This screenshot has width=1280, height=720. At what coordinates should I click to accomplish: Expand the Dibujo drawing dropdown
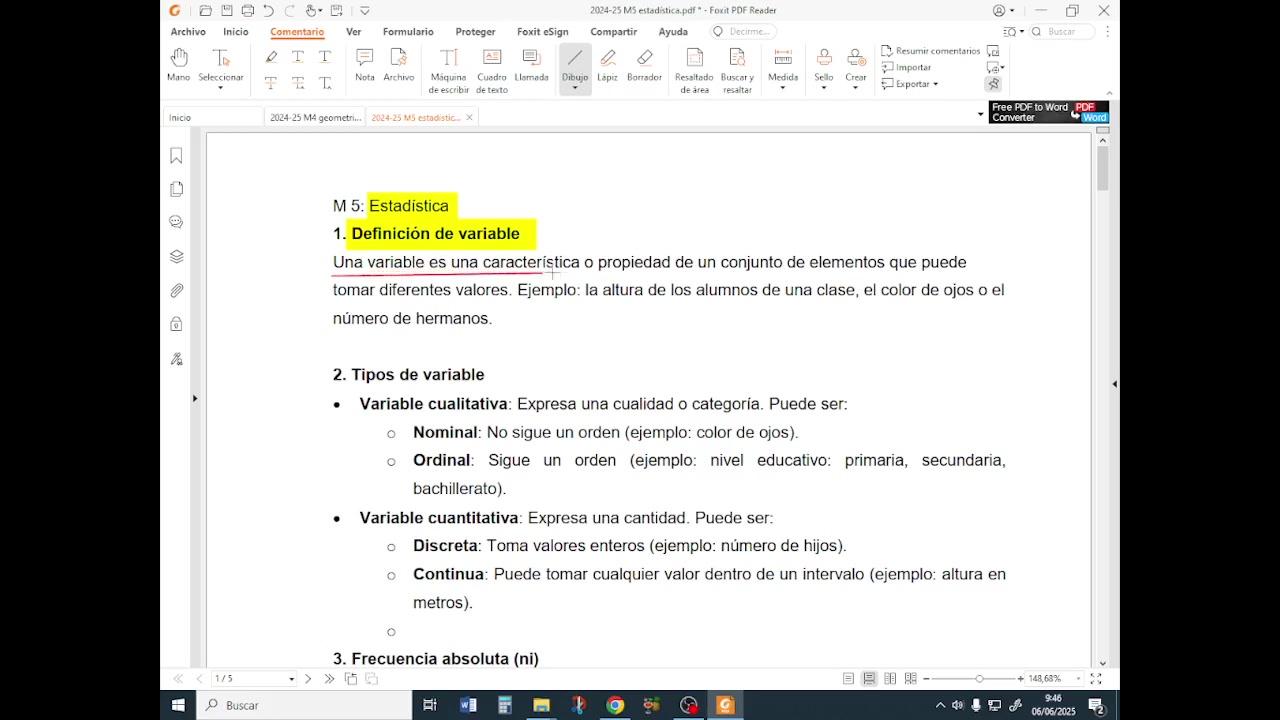[575, 88]
